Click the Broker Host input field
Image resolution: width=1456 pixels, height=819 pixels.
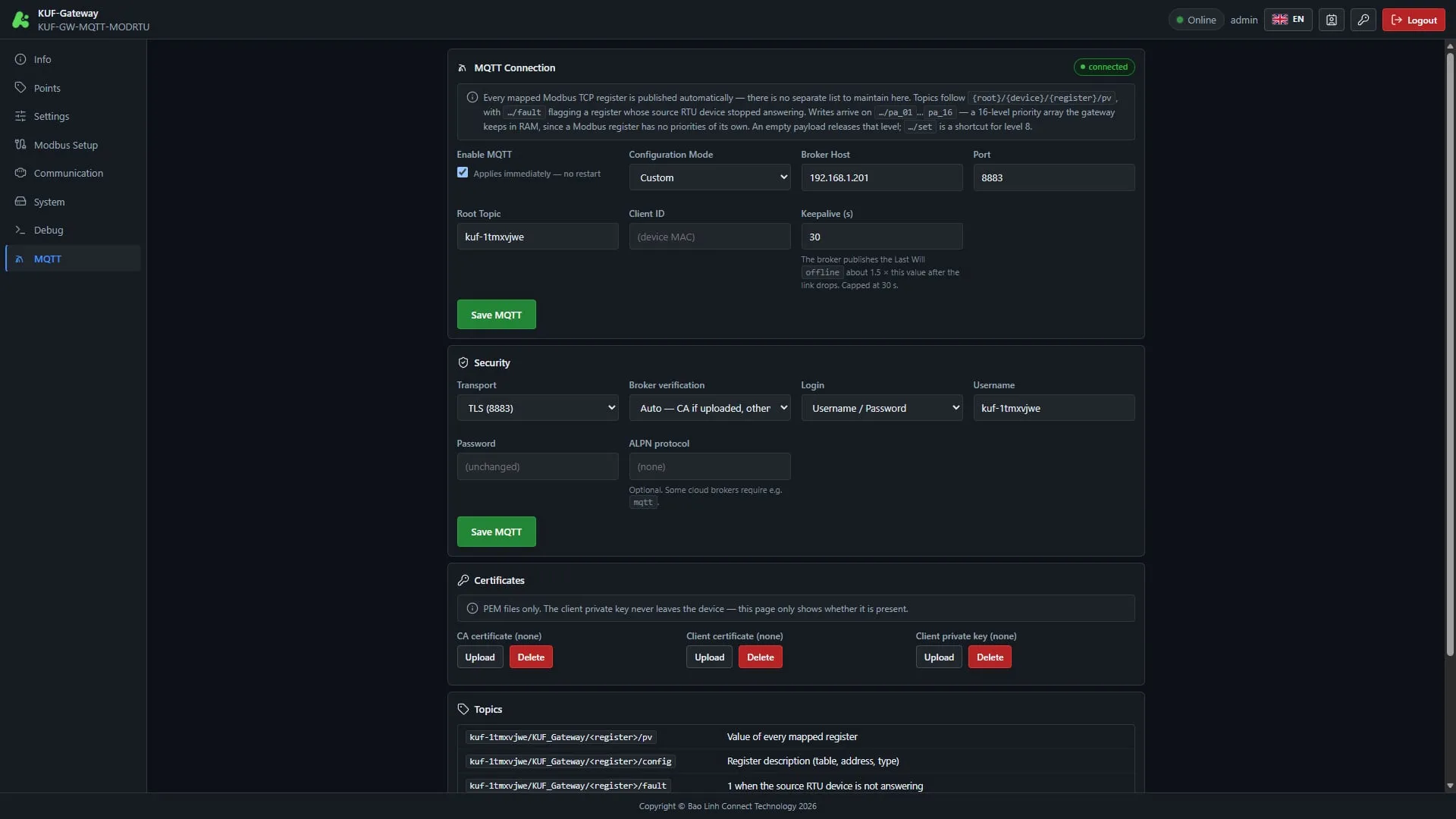click(882, 177)
